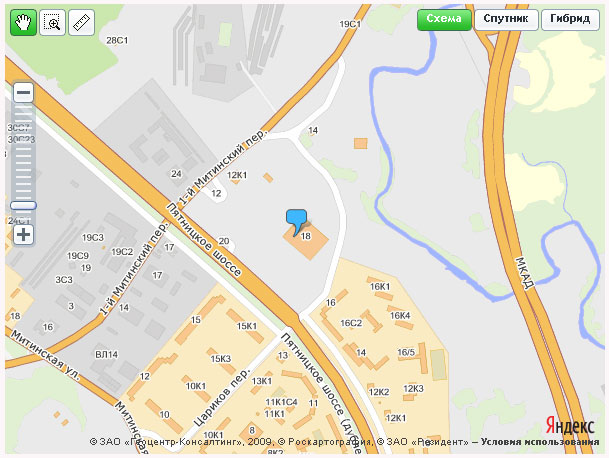This screenshot has height=458, width=609.
Task: Switch to Гибрид hybrid view
Action: (x=570, y=19)
